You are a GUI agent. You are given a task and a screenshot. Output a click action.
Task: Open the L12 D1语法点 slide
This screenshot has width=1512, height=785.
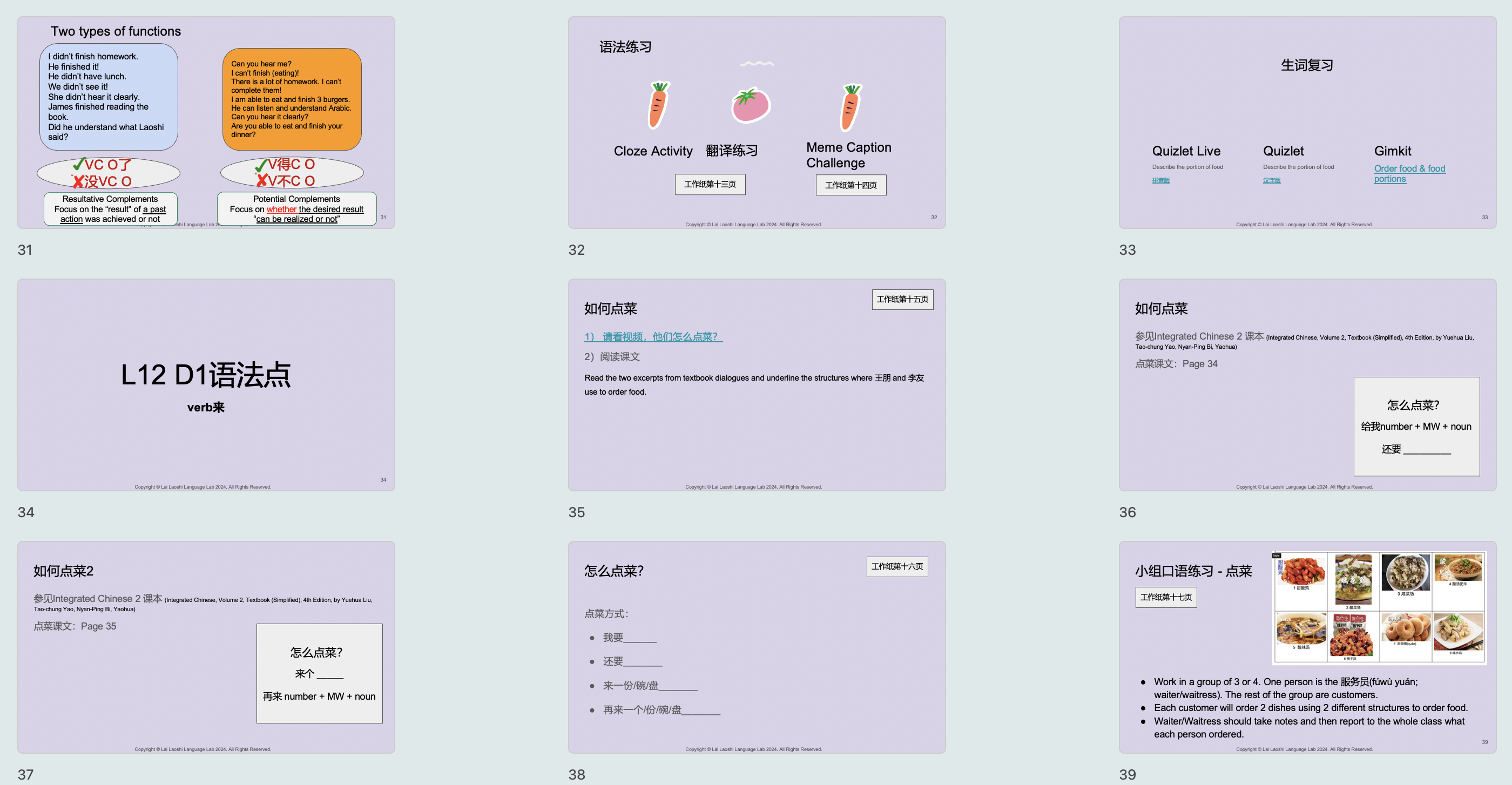point(205,384)
